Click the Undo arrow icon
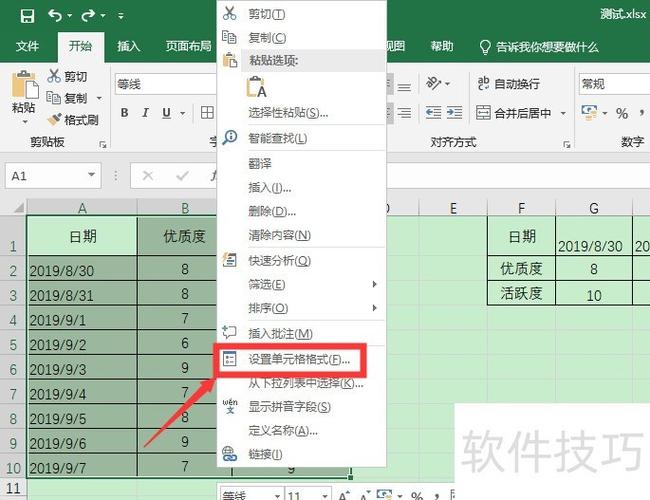 (55, 16)
